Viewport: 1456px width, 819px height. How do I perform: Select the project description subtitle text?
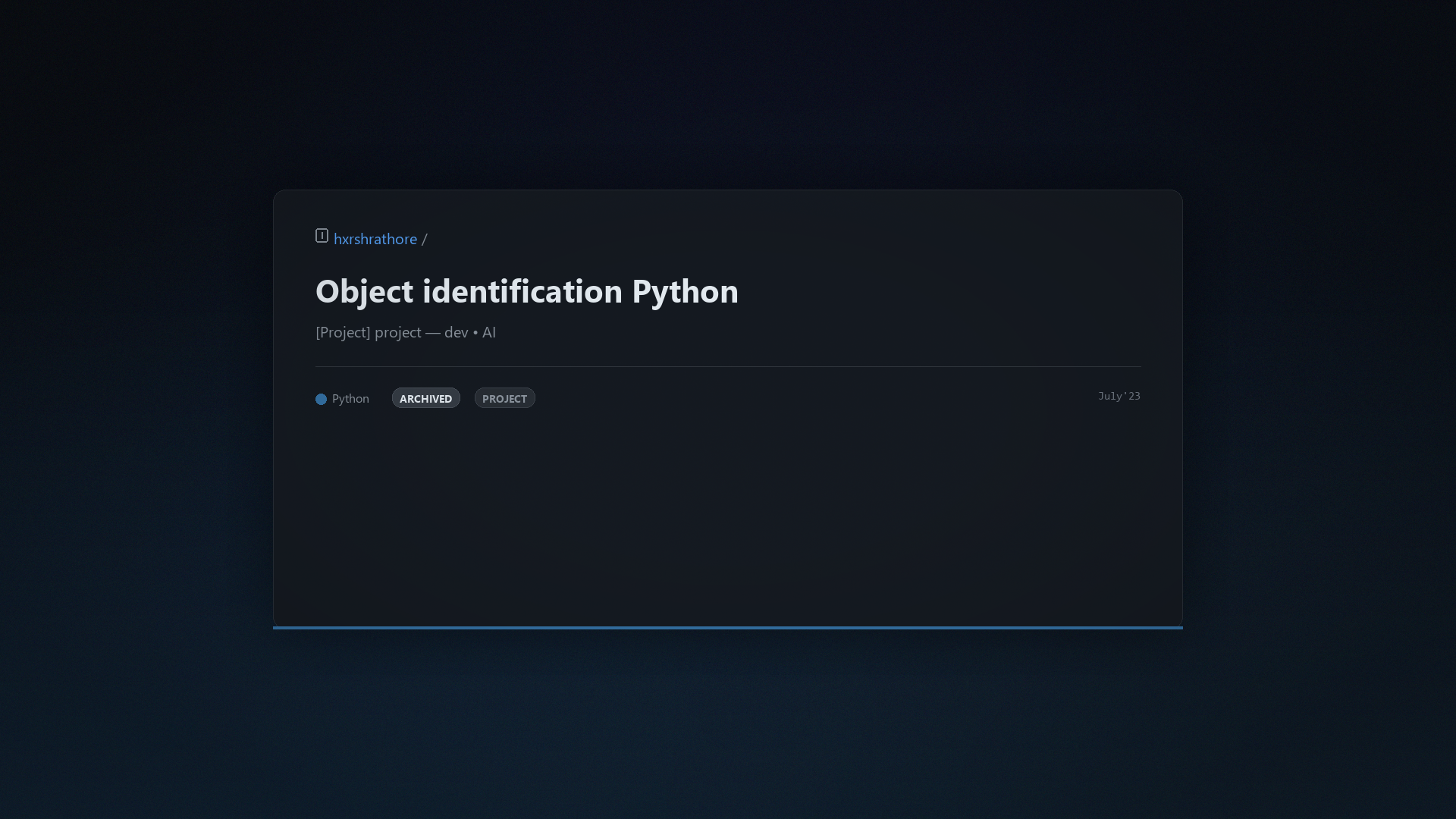click(x=406, y=332)
